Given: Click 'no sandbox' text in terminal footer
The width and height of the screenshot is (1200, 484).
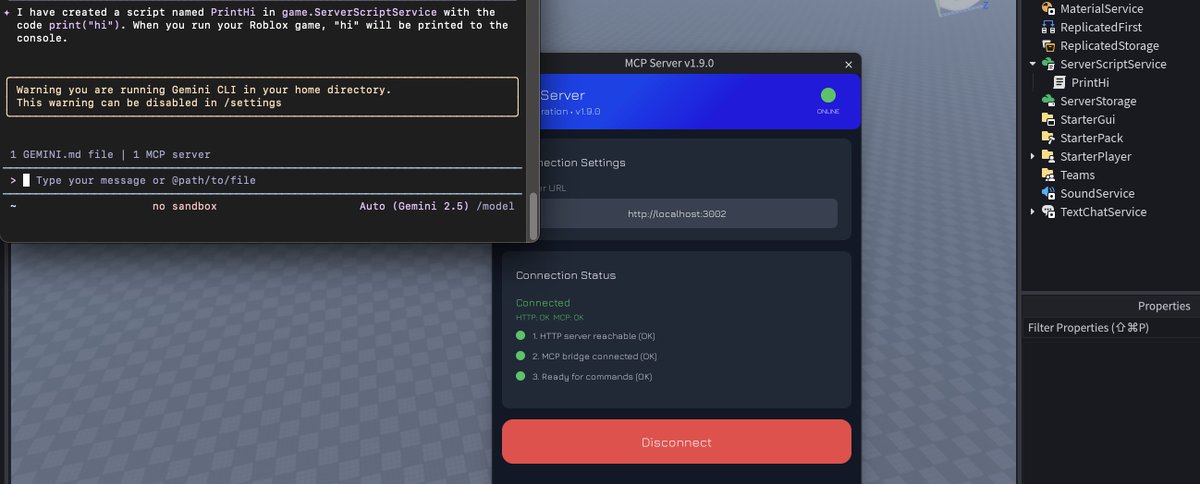Looking at the screenshot, I should point(184,206).
